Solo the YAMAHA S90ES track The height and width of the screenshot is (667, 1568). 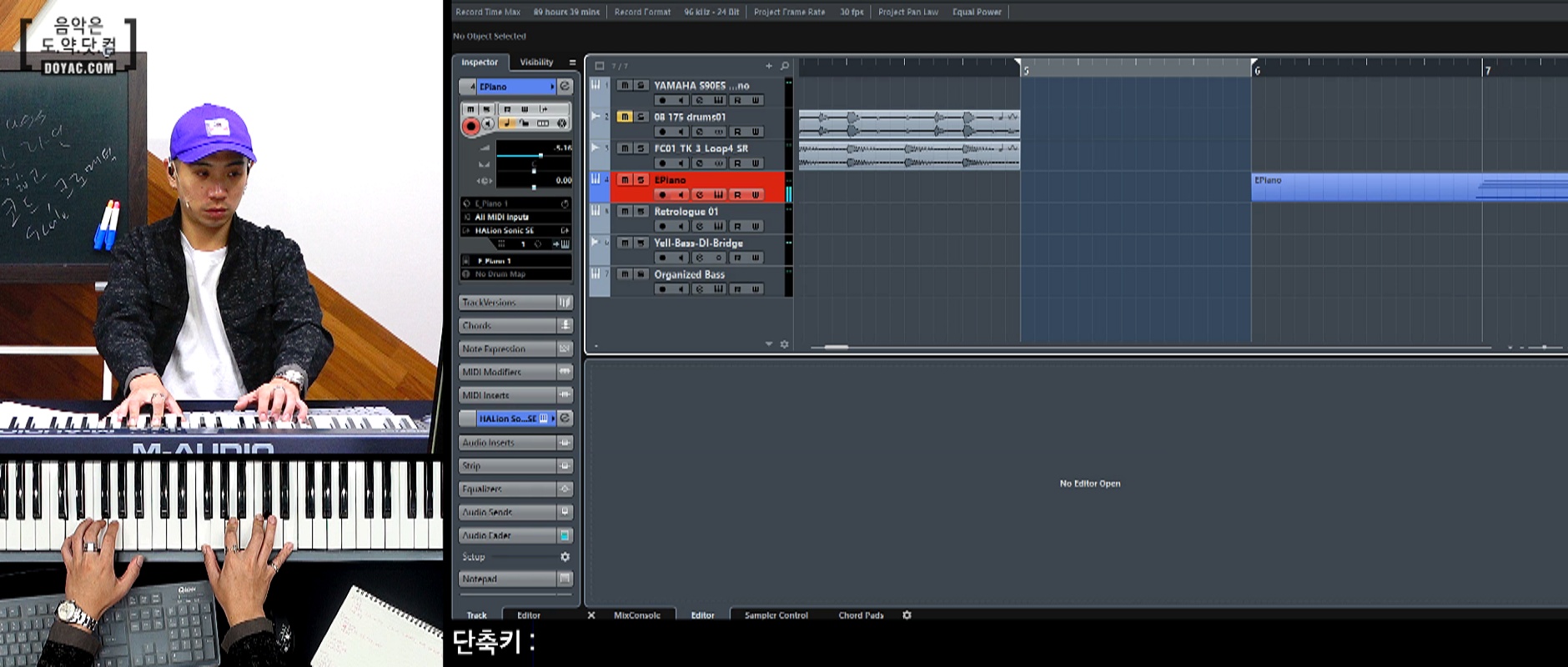[x=641, y=85]
